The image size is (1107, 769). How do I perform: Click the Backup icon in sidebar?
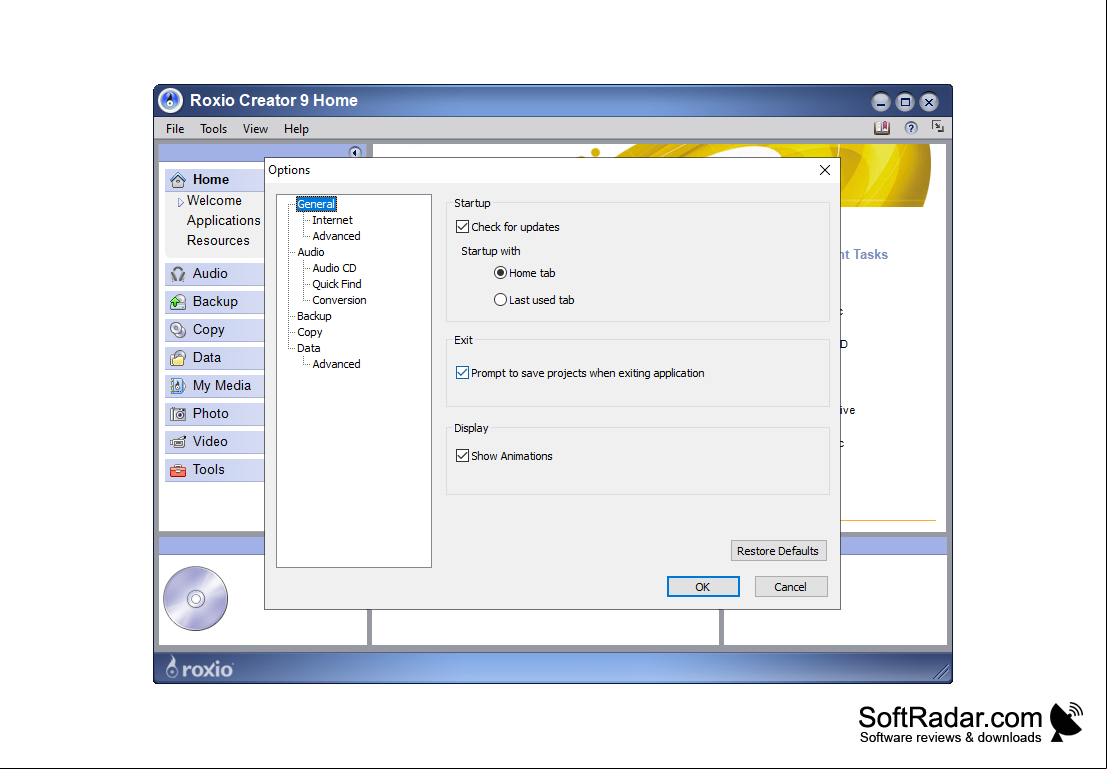click(178, 302)
